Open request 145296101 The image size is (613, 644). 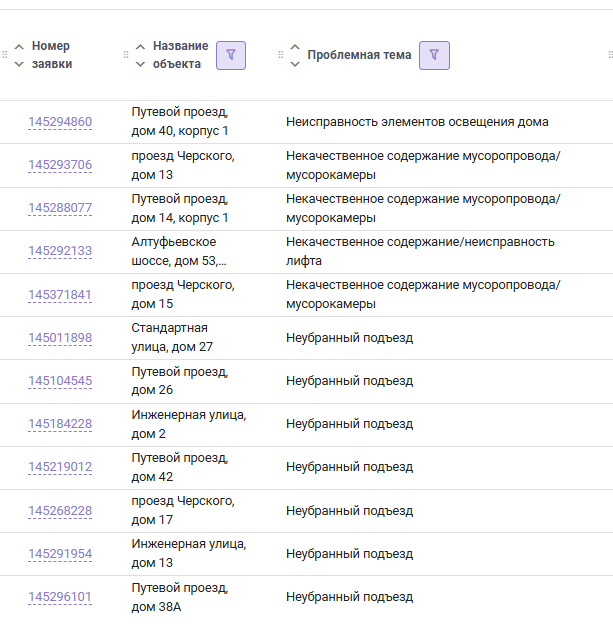[60, 598]
